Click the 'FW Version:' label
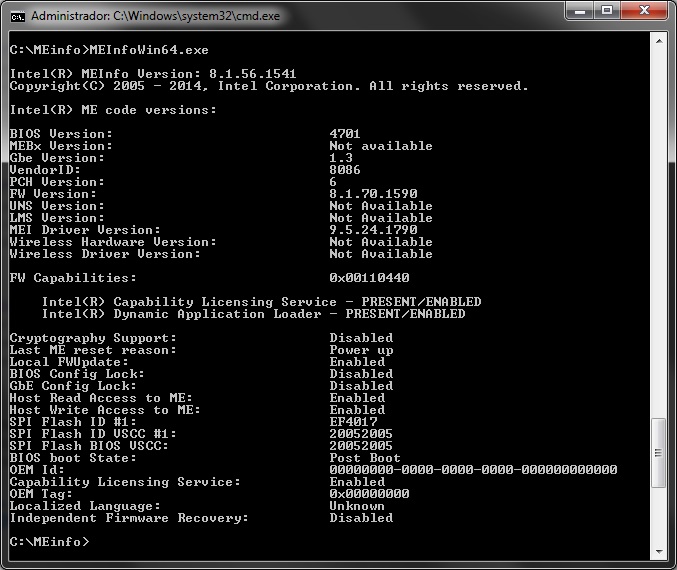Viewport: 677px width, 570px height. pos(53,194)
